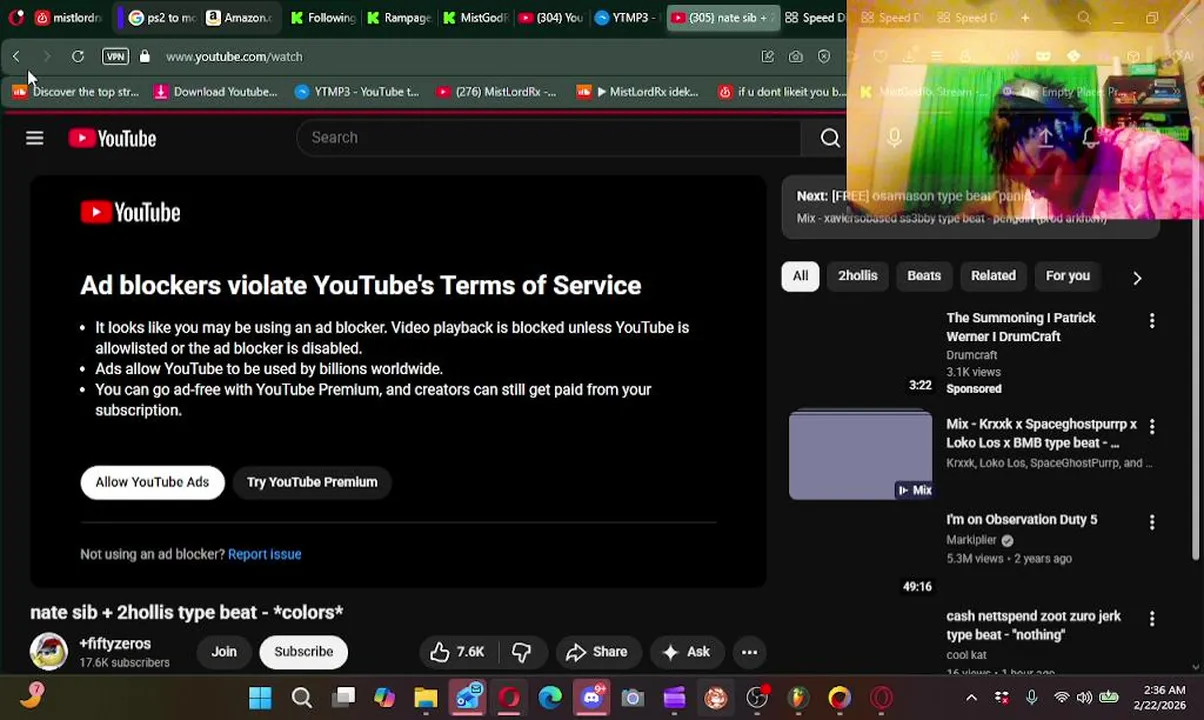Open YTMP3 - YouTube t... bookmark
The width and height of the screenshot is (1204, 720).
point(357,92)
